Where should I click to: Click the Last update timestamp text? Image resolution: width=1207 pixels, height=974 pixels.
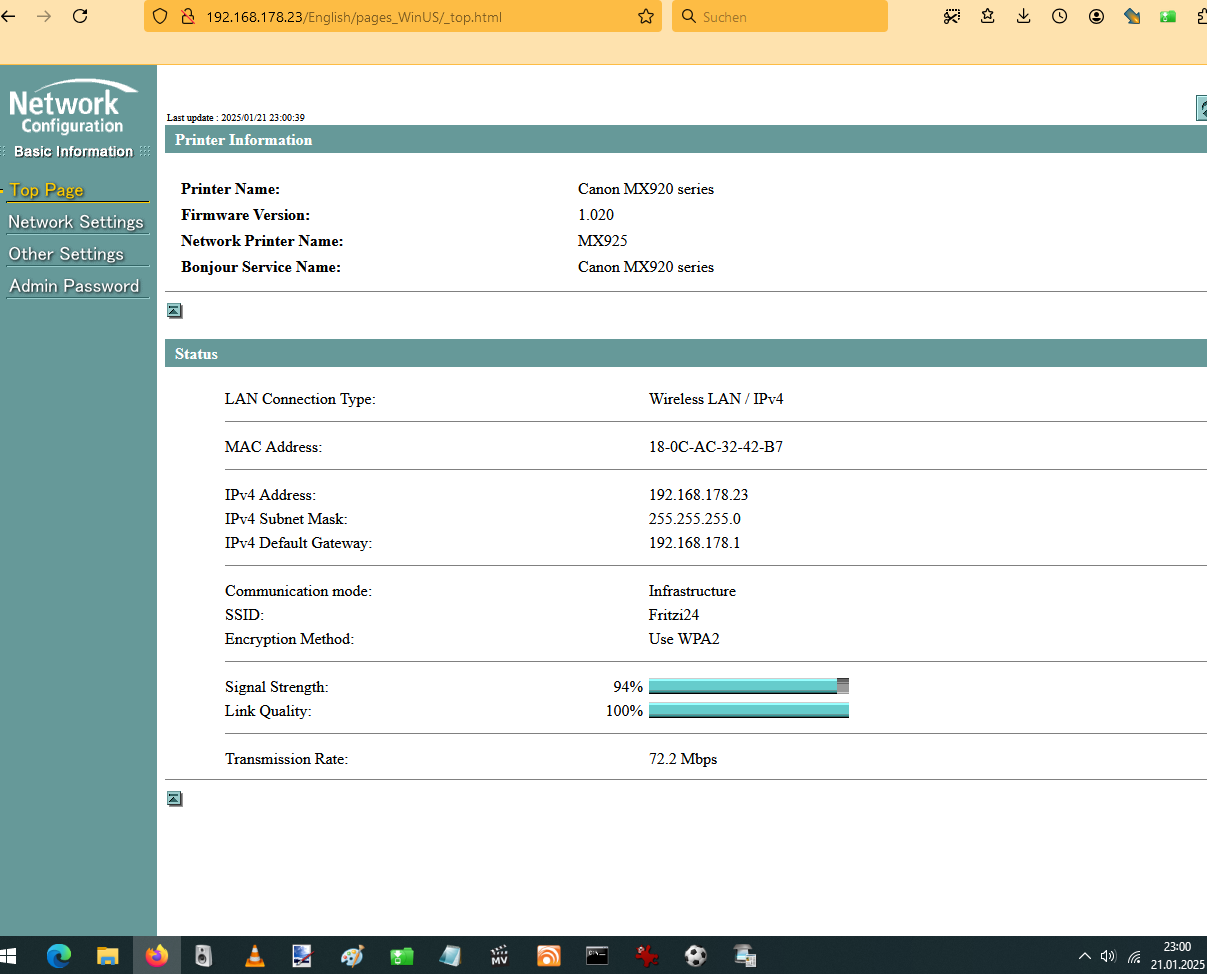tap(236, 117)
